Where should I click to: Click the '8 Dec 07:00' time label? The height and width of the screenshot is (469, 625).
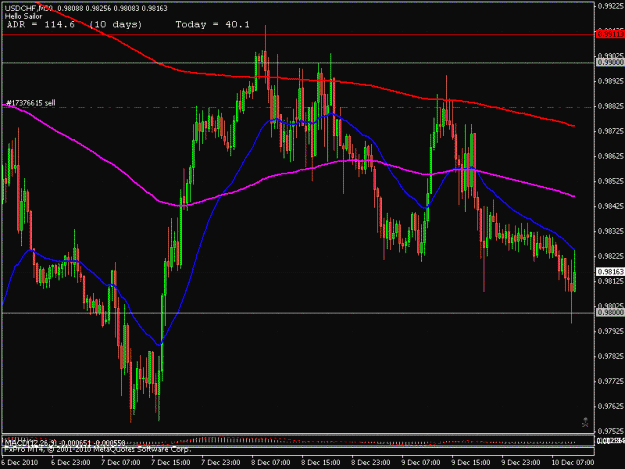coord(271,463)
